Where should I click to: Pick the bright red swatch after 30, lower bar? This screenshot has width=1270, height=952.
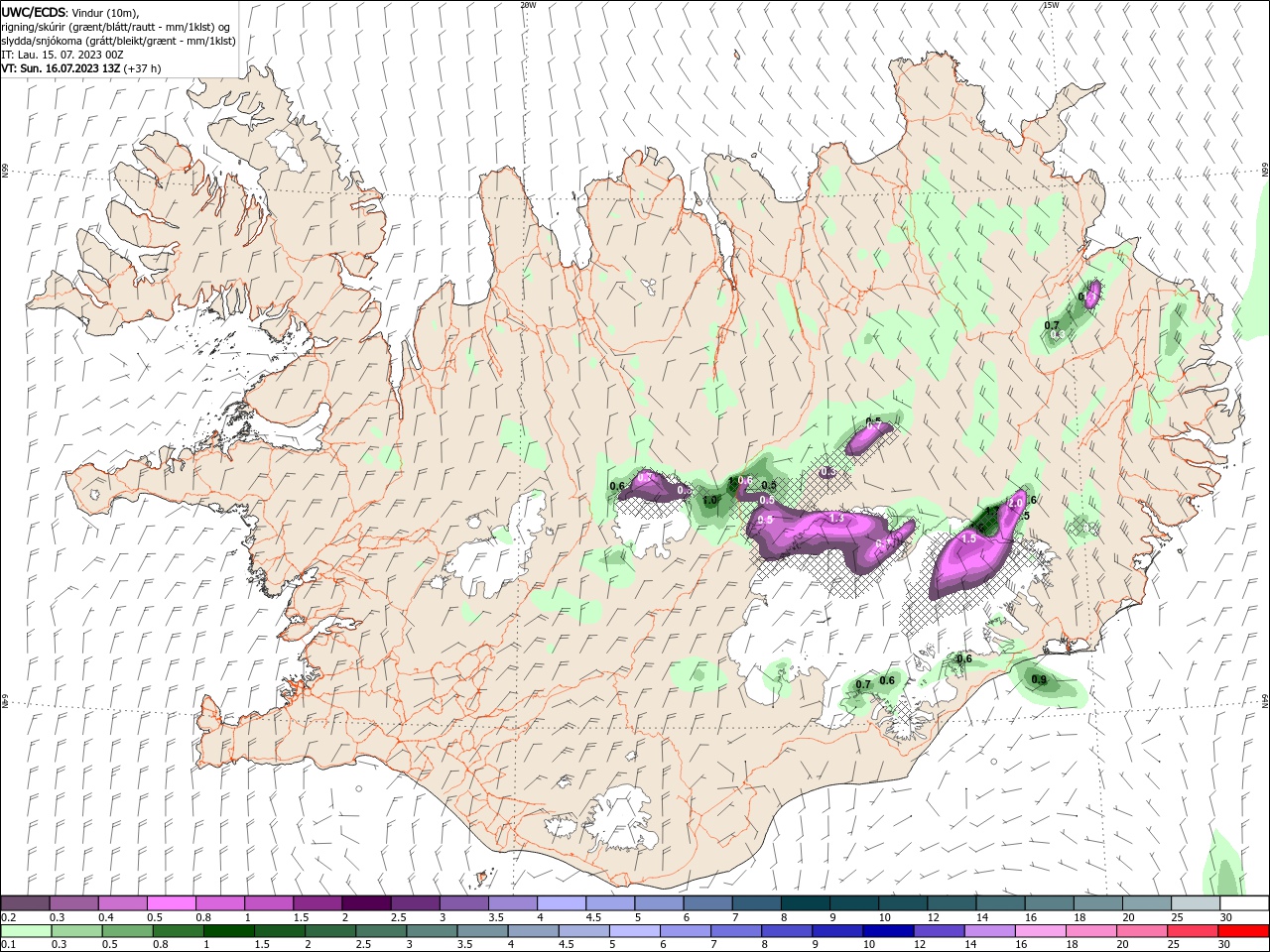pyautogui.click(x=1243, y=931)
